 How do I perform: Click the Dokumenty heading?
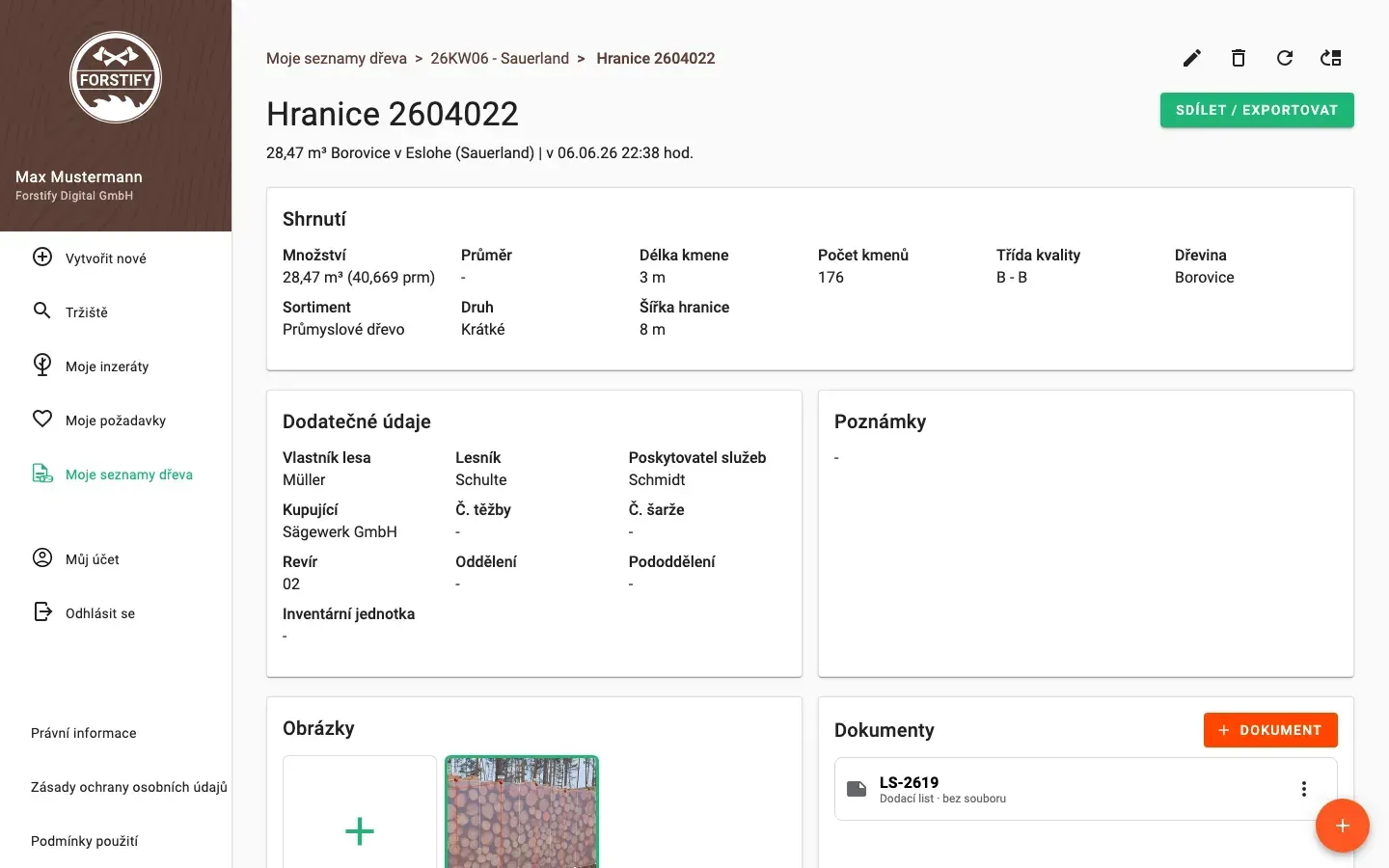(x=885, y=730)
